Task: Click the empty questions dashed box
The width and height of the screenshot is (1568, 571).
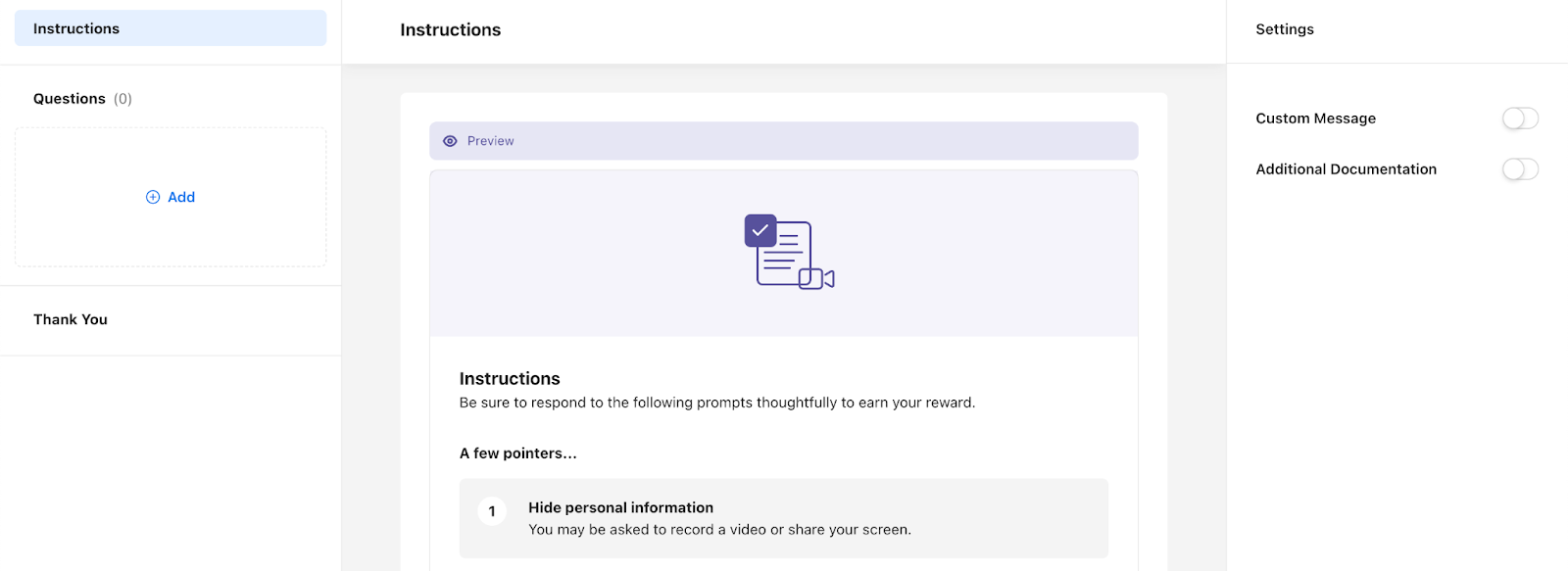Action: [x=171, y=197]
